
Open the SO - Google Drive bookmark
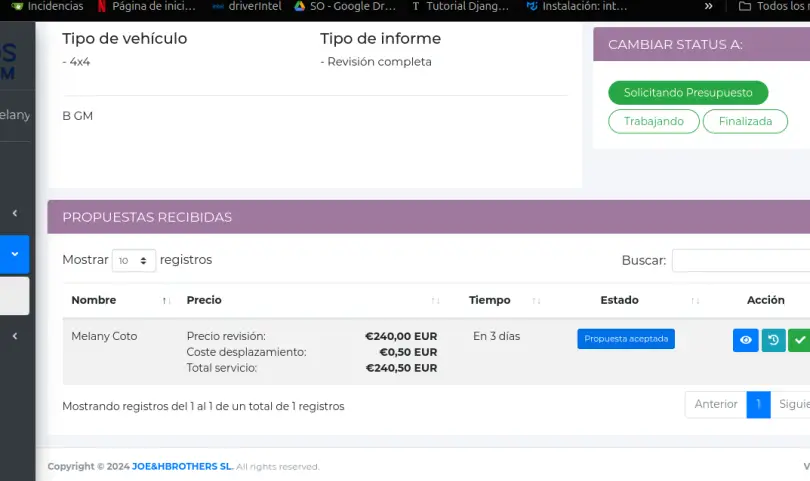click(345, 6)
